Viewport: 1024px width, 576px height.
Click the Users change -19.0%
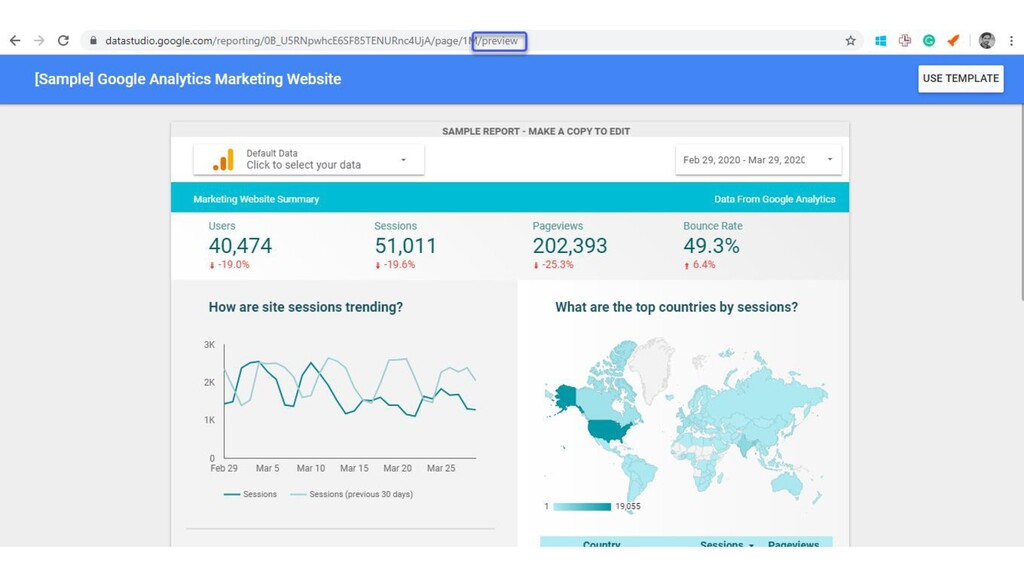coord(229,264)
